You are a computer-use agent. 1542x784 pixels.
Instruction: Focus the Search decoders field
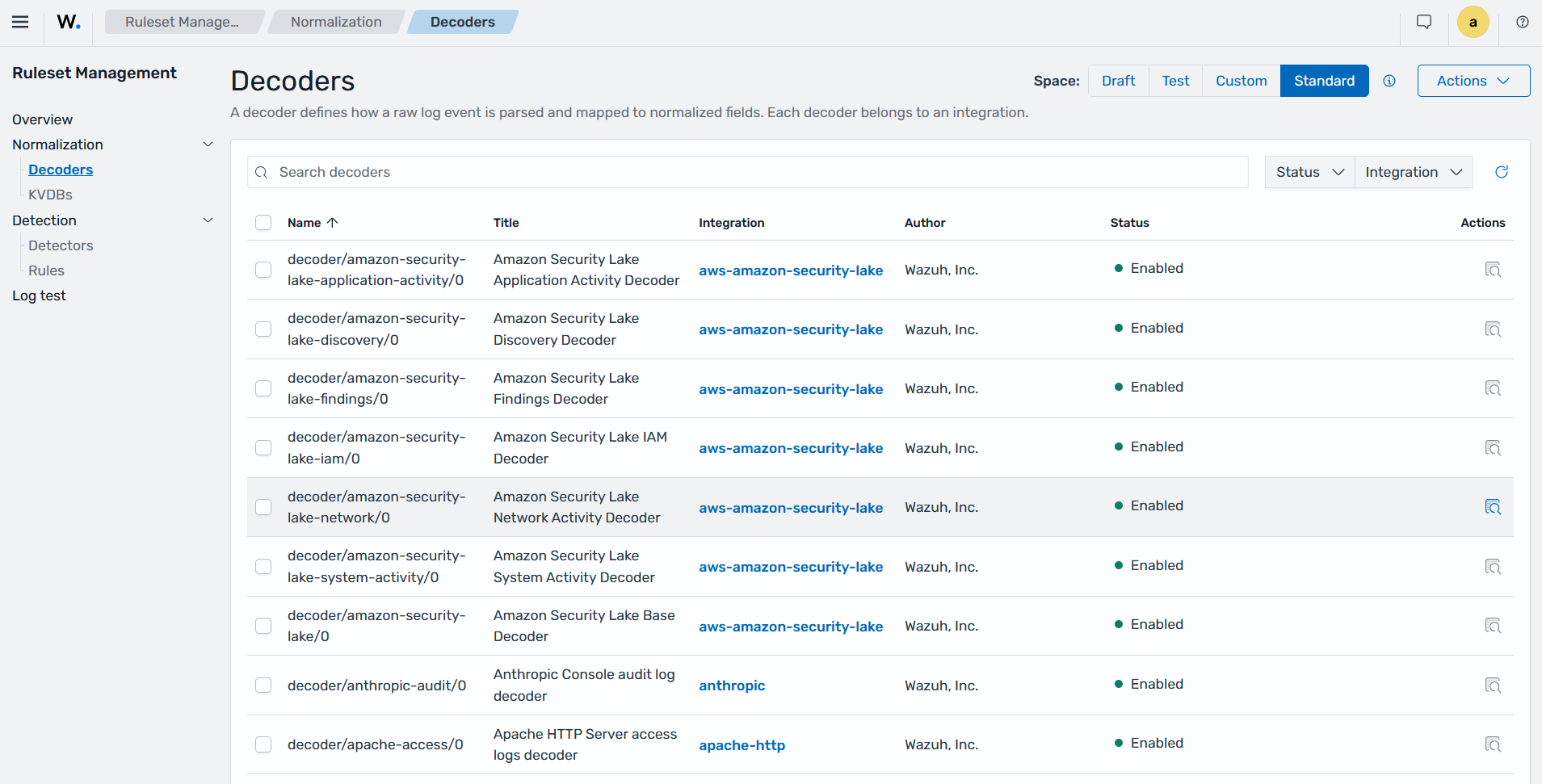point(748,172)
